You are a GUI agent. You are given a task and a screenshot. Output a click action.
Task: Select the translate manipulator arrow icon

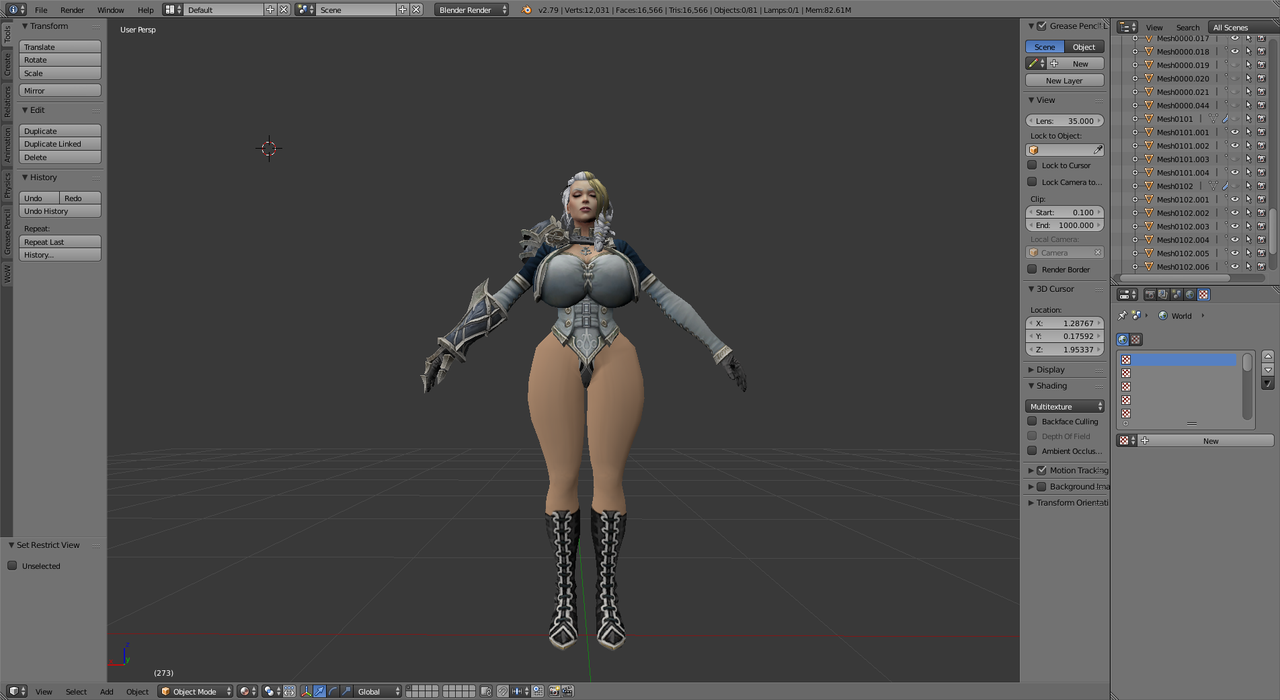[319, 691]
